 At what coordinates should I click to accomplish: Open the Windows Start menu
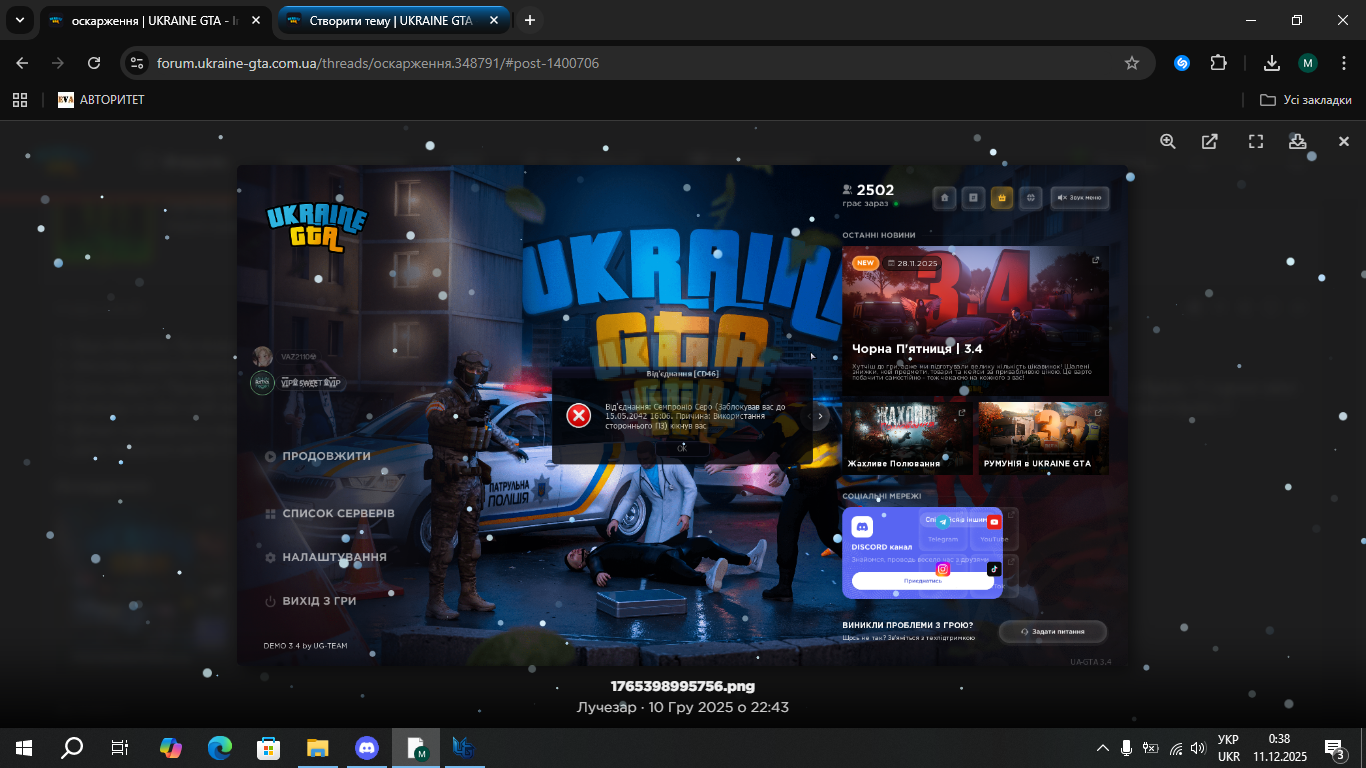point(24,748)
